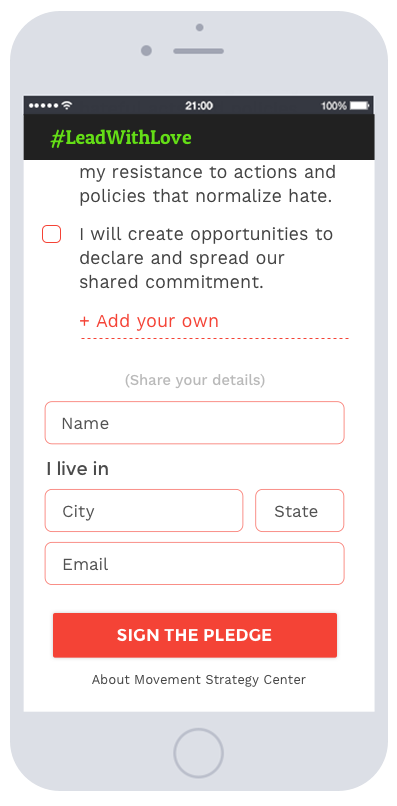Check the create opportunities pledge checkbox
397x806 pixels.
pyautogui.click(x=51, y=234)
